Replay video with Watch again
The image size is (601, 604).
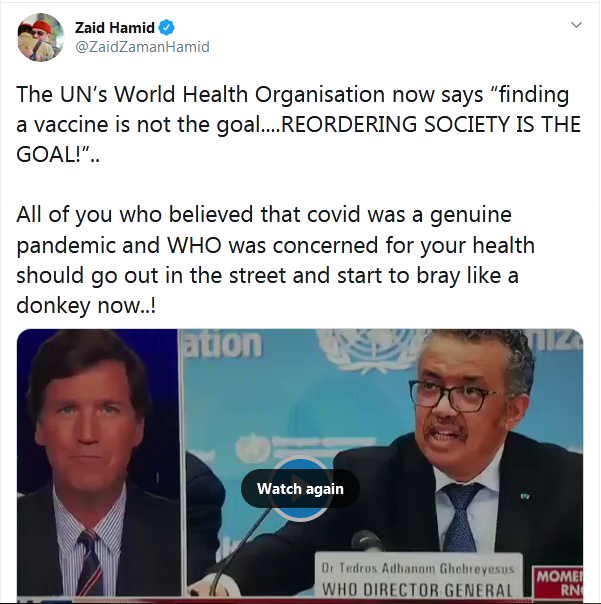pyautogui.click(x=300, y=488)
